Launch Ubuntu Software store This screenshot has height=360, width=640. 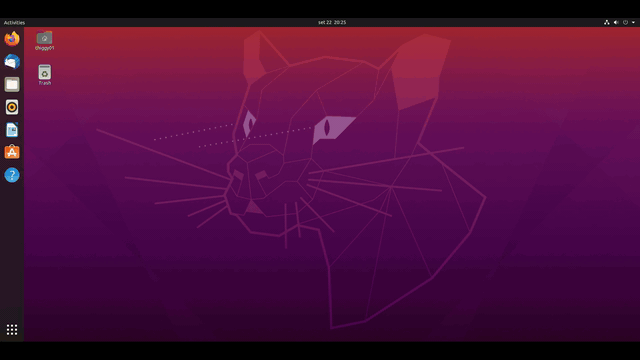[12, 152]
